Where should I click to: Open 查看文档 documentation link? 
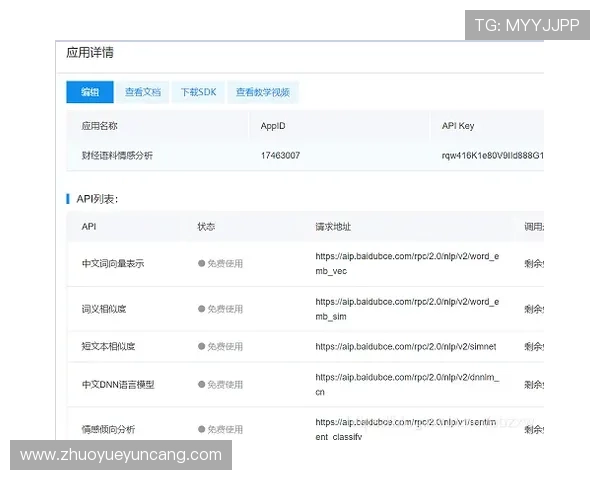click(143, 92)
